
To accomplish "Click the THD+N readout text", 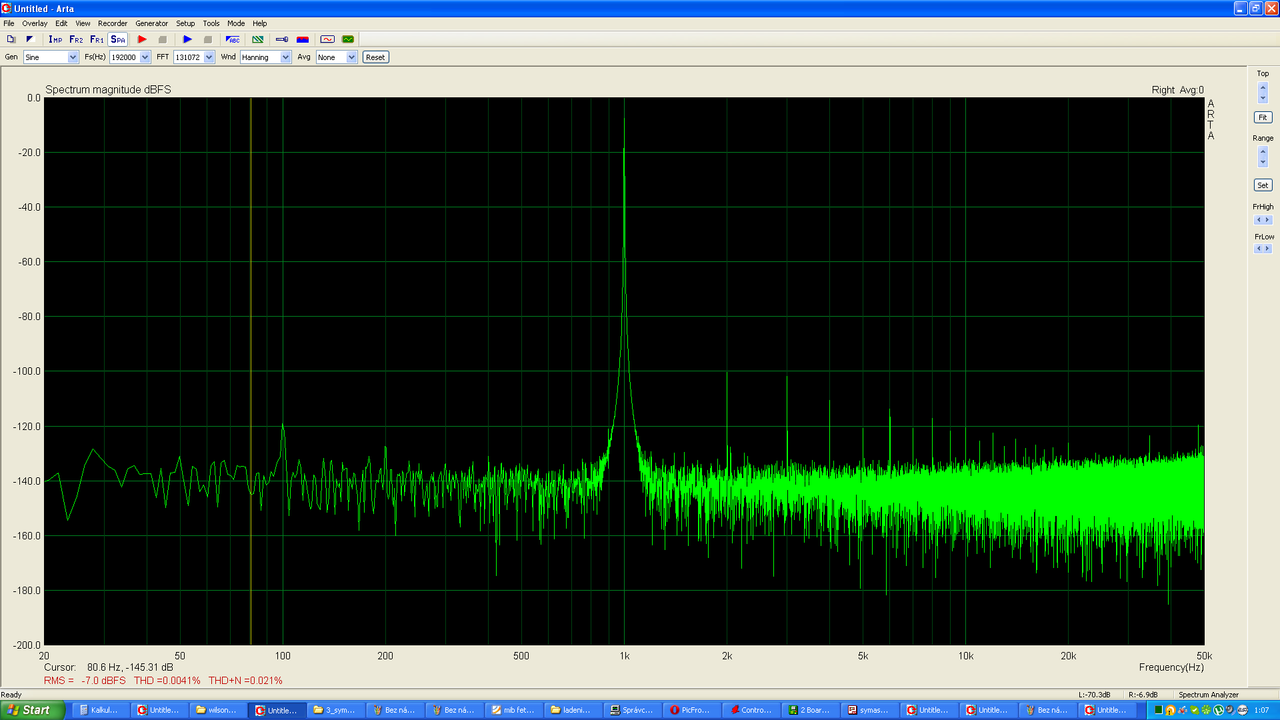I will click(x=245, y=680).
